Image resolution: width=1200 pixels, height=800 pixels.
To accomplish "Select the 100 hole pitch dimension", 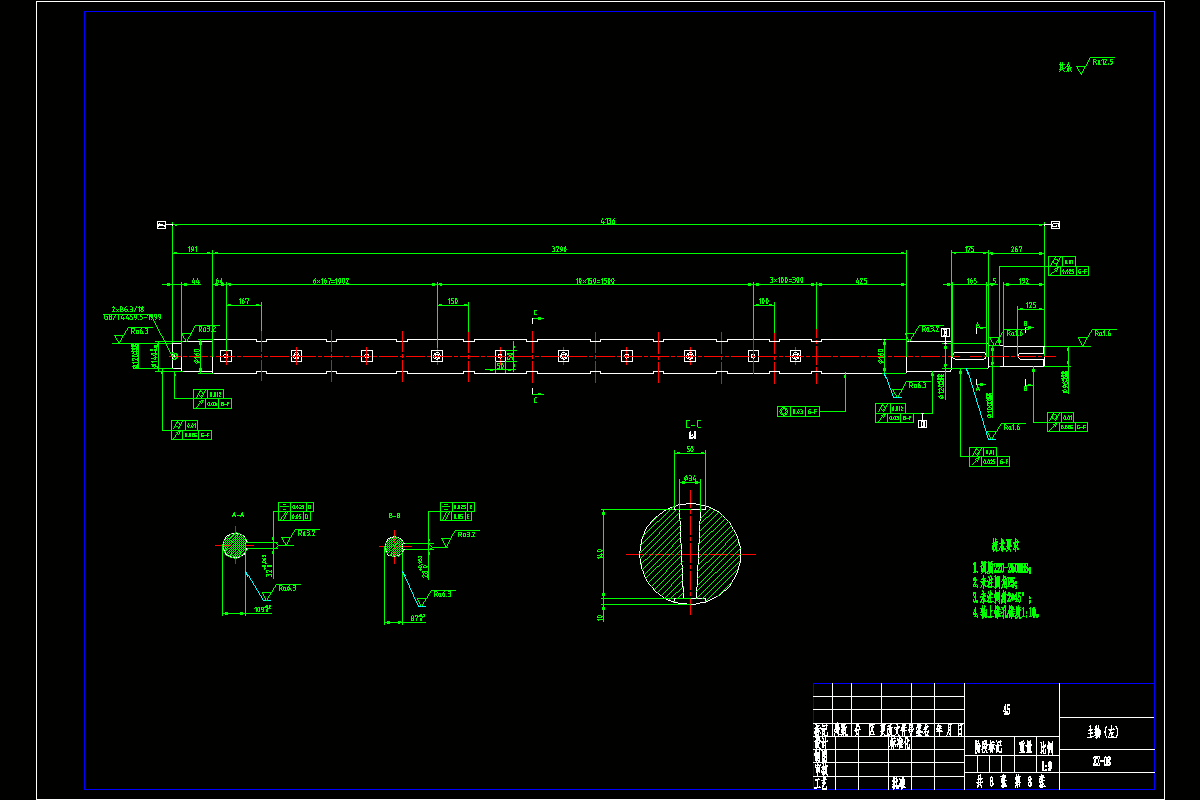I will coord(764,301).
